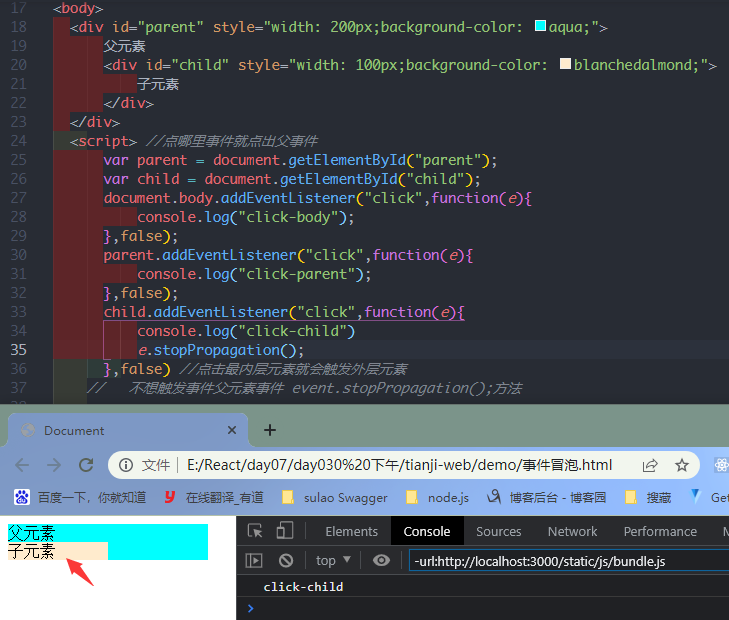
Task: Toggle the console sidebar icon
Action: click(254, 561)
